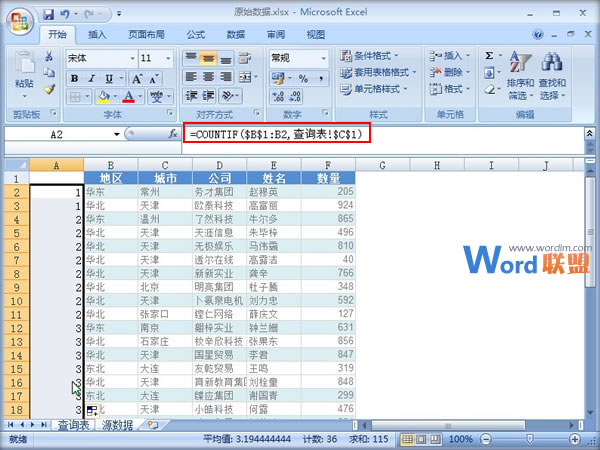Click the zoom in plus button
This screenshot has height=450, width=600.
tap(574, 439)
